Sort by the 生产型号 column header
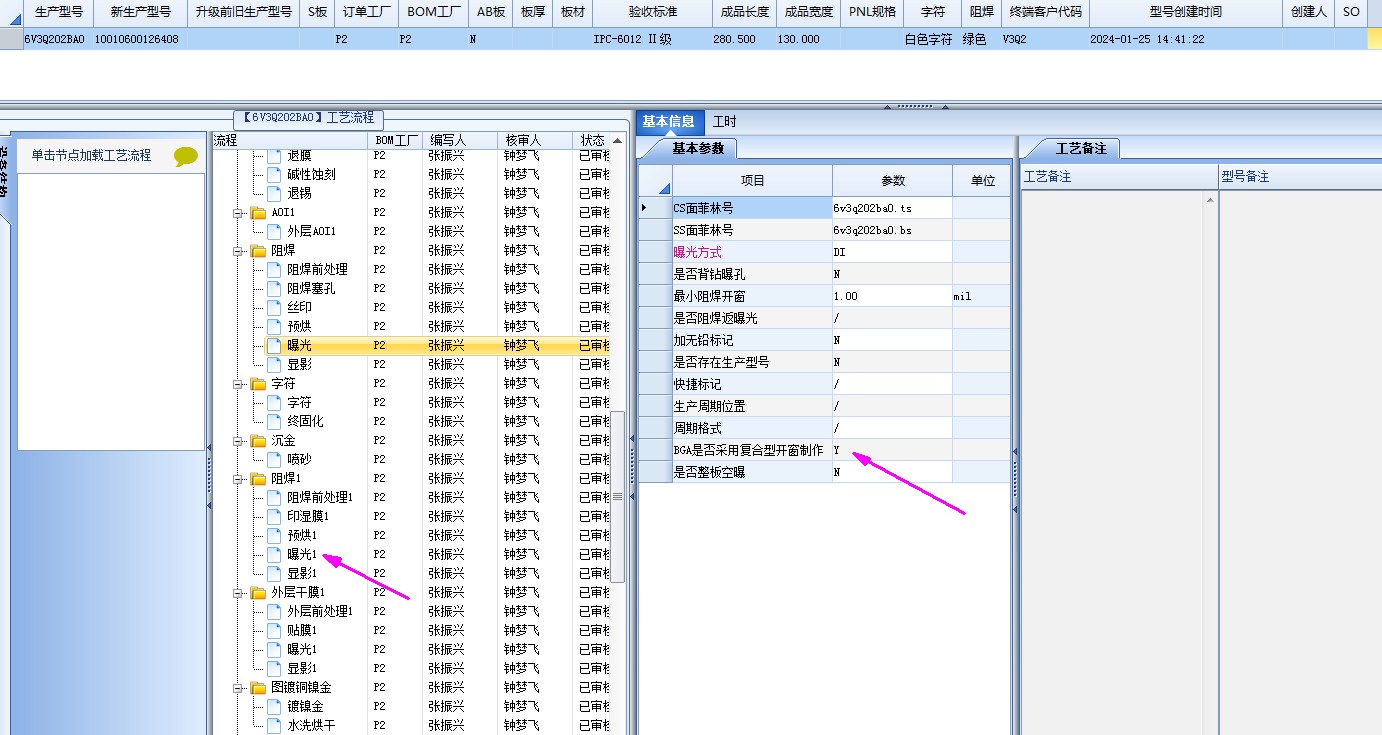The width and height of the screenshot is (1382, 735). (x=59, y=12)
